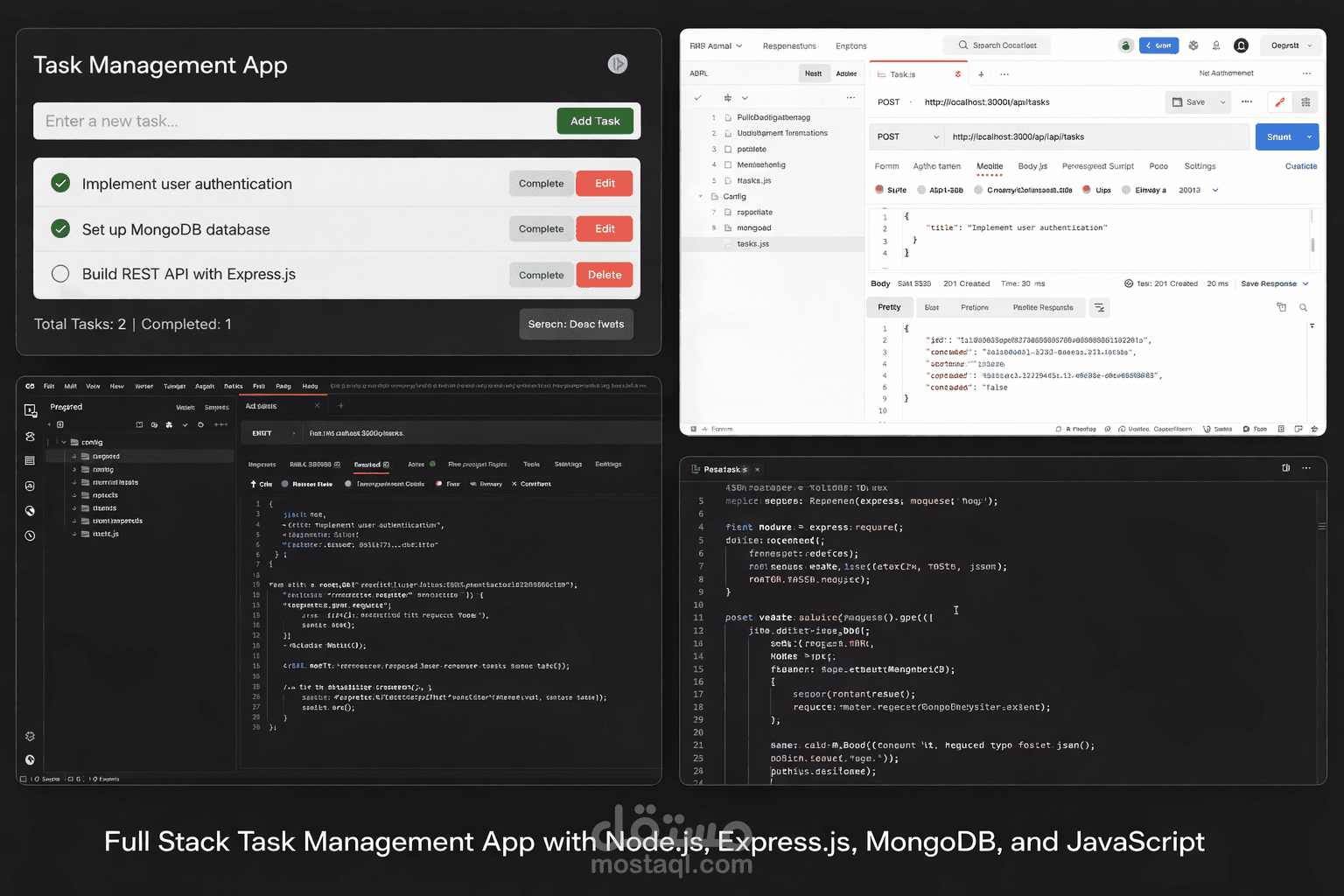This screenshot has width=1344, height=896.
Task: Search the response body with the magnifier icon
Action: click(x=1303, y=307)
